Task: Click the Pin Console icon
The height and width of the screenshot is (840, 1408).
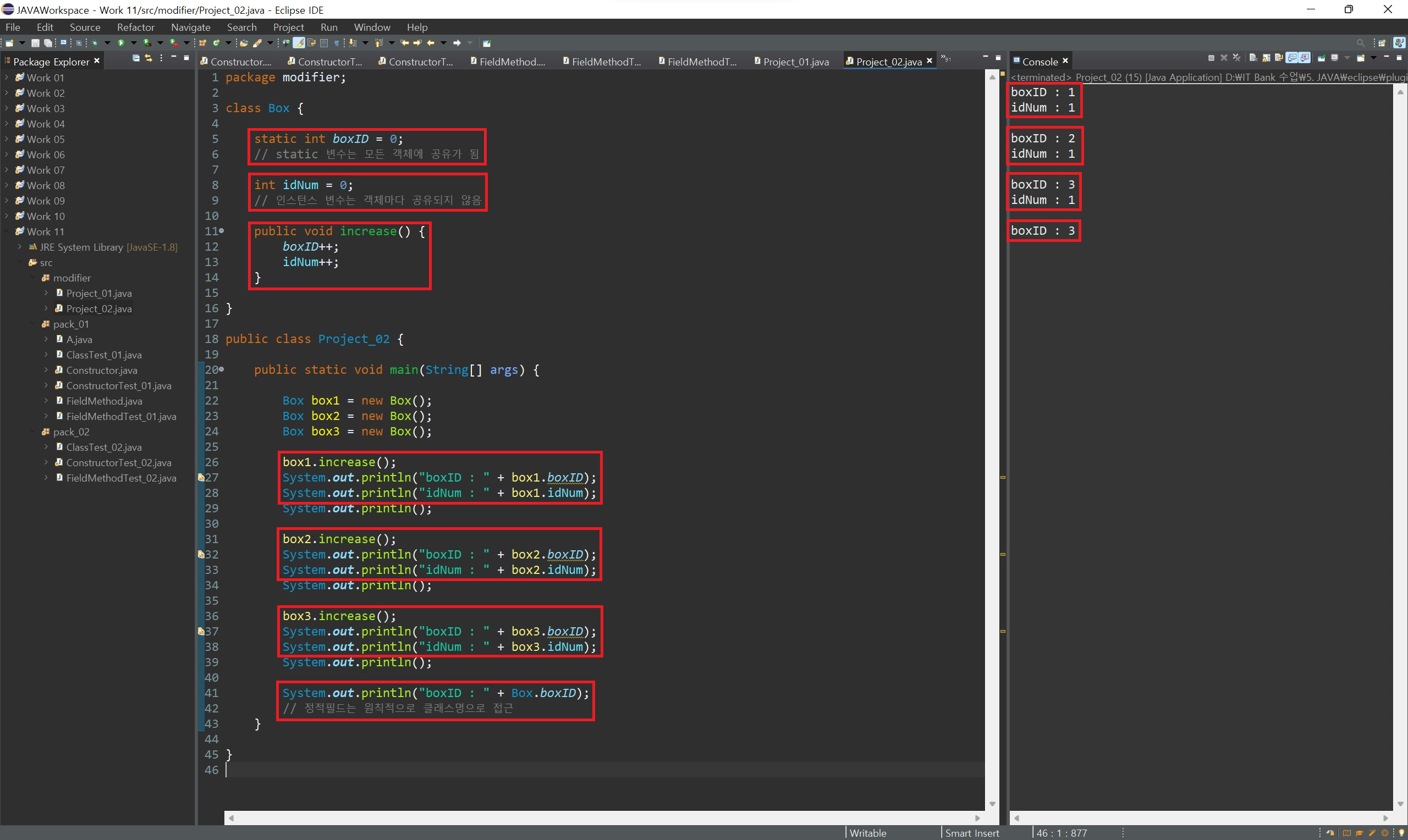Action: [1322, 58]
